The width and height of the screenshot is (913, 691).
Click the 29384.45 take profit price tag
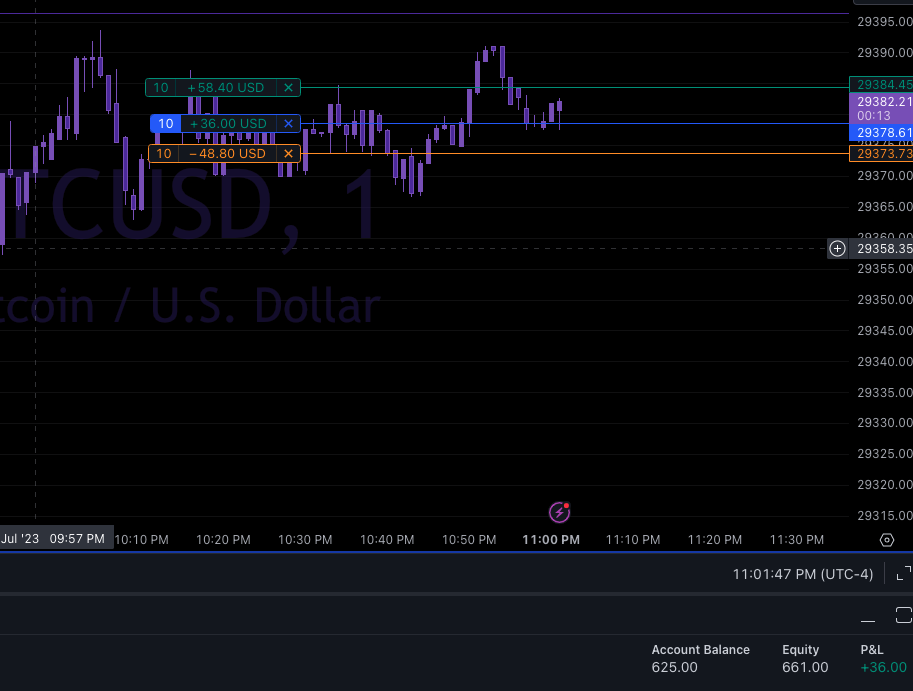882,84
